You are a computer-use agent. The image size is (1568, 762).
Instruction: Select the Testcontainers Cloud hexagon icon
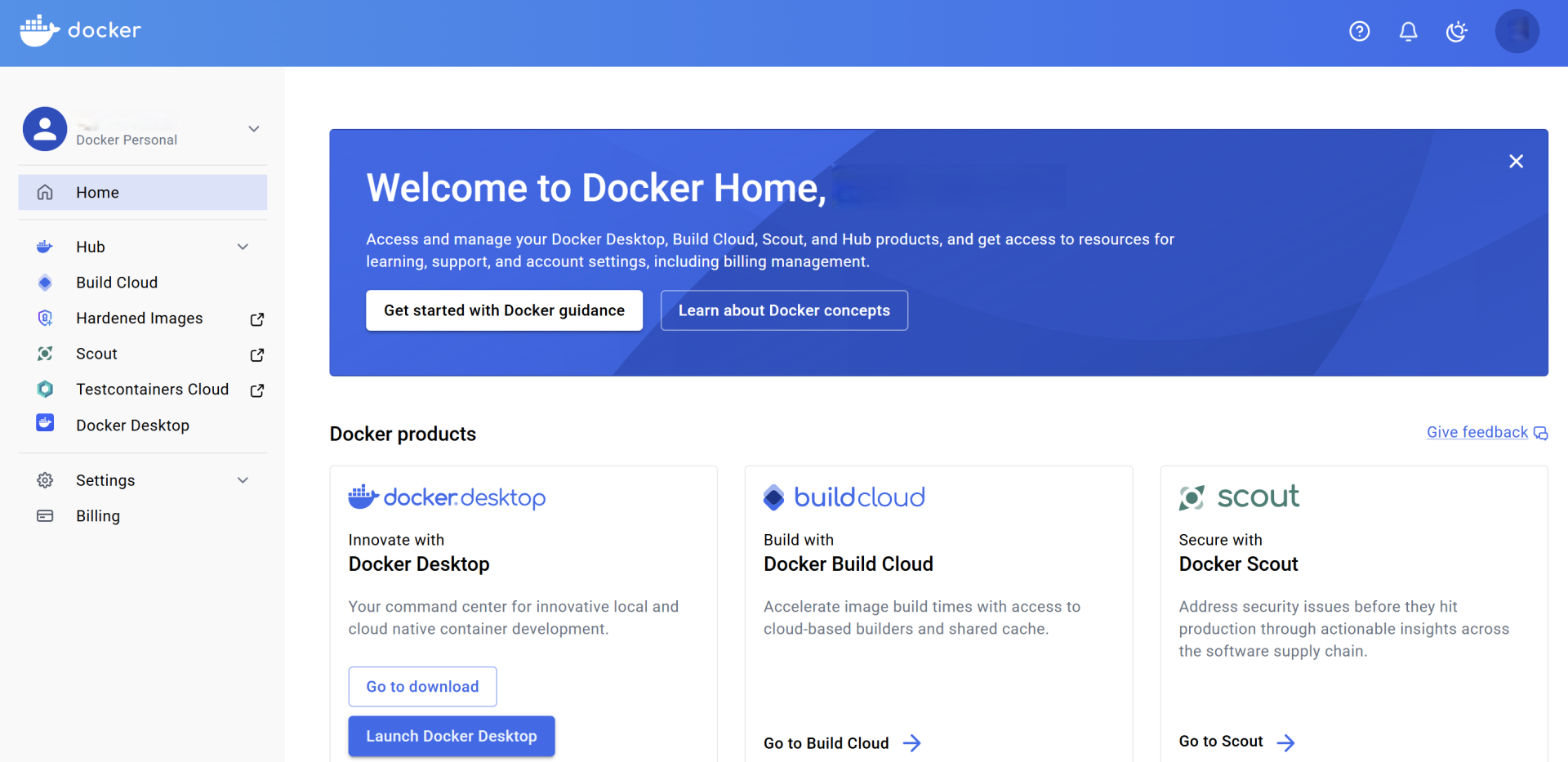[x=45, y=389]
